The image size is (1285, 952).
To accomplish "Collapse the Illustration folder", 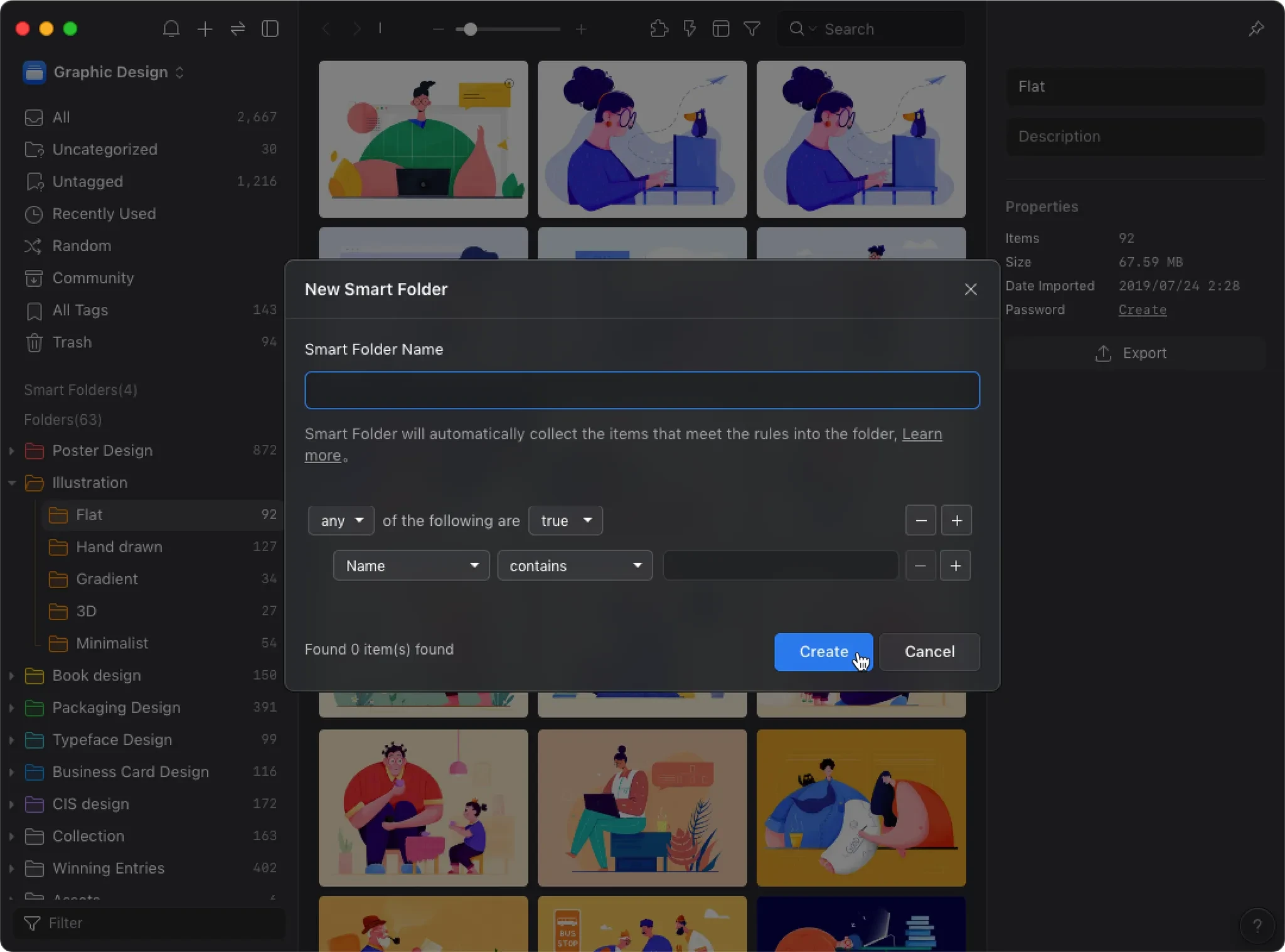I will click(x=11, y=483).
